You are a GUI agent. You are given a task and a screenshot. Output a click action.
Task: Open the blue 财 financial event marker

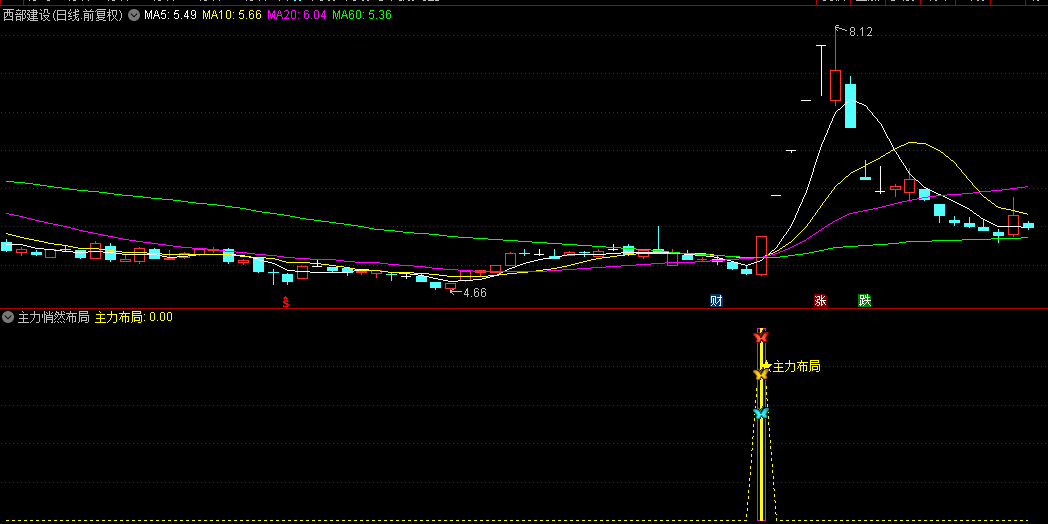point(716,301)
